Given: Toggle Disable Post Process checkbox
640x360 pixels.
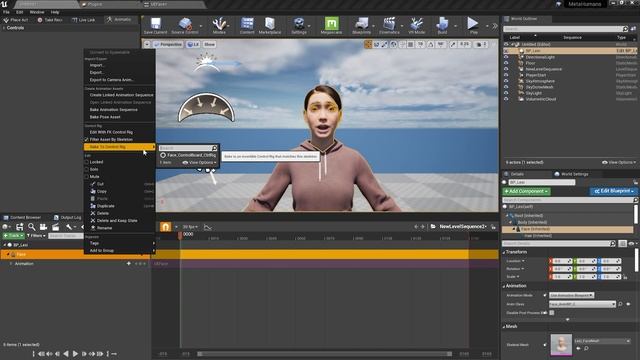Looking at the screenshot, I should pos(552,313).
